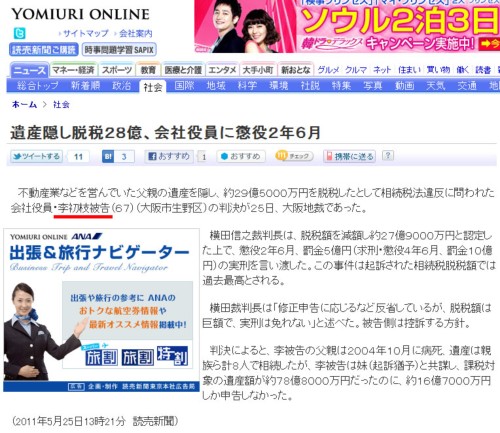Open the クルマ link
The width and height of the screenshot is (500, 433).
[x=356, y=70]
